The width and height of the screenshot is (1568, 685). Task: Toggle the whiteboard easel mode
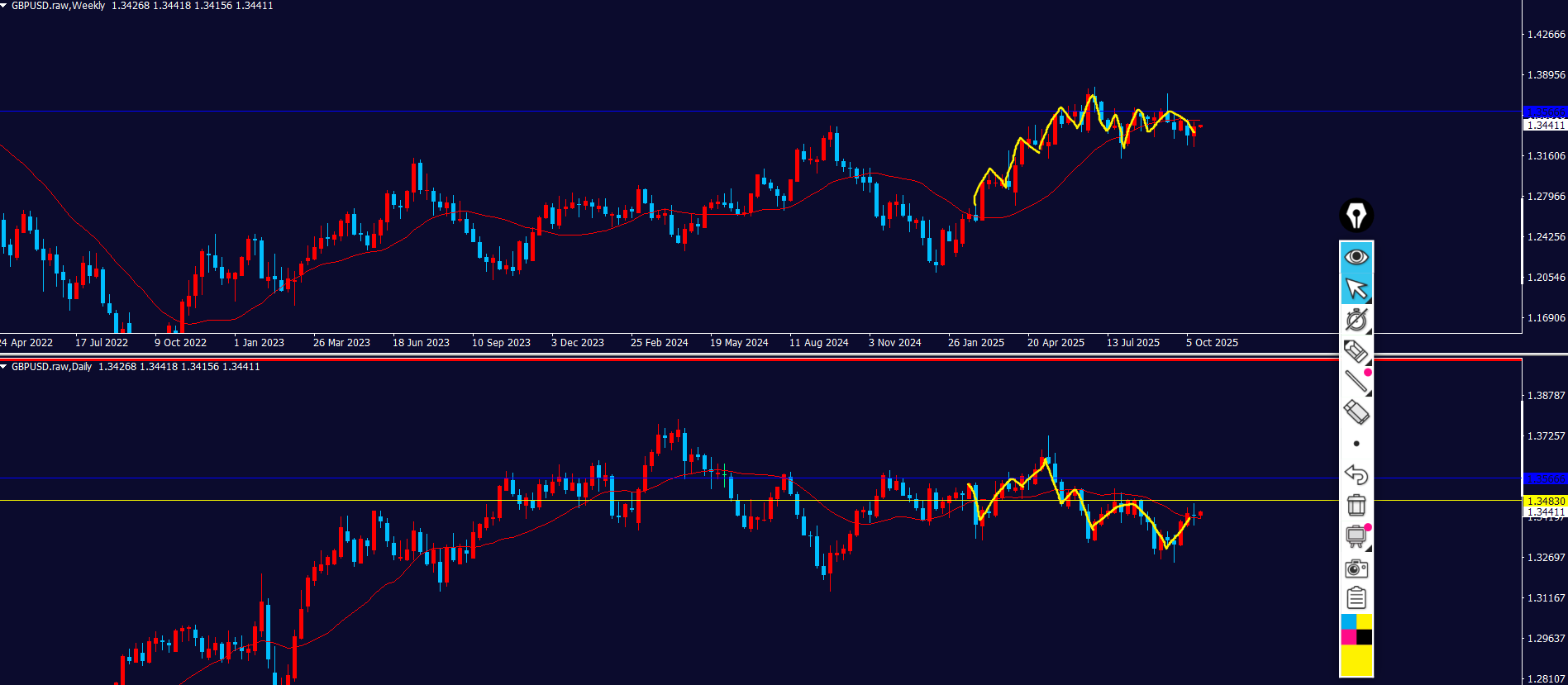[x=1356, y=536]
